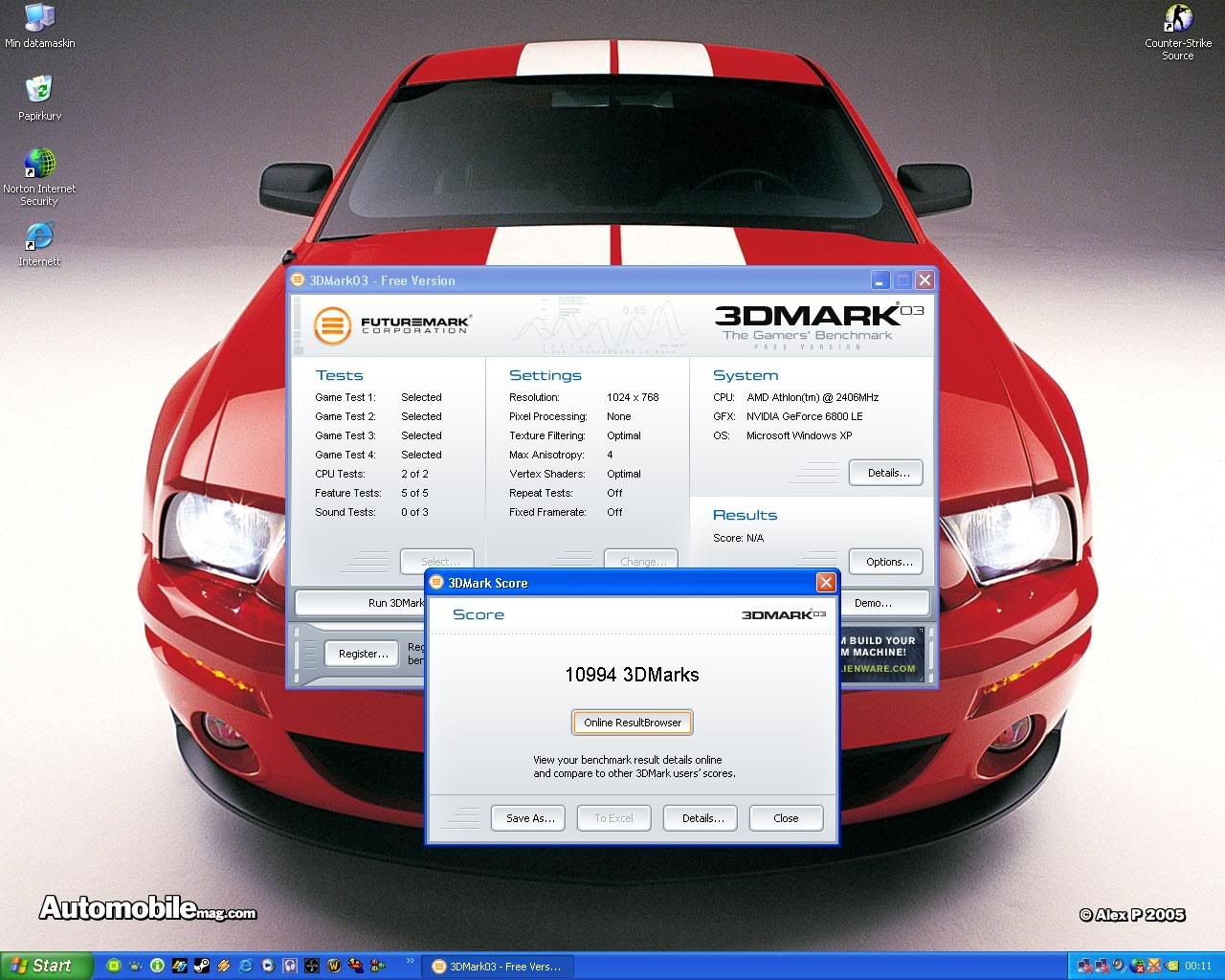Open the Papirkurv recycle bin icon

pos(39,99)
